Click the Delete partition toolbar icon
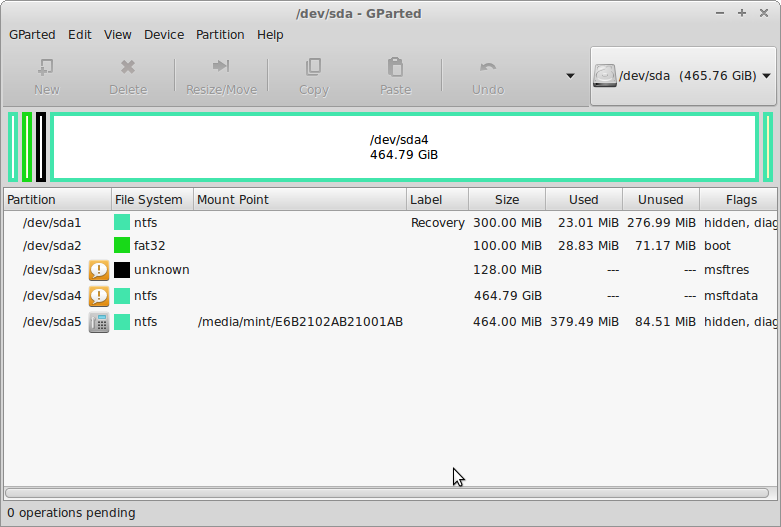This screenshot has width=781, height=527. [x=128, y=67]
